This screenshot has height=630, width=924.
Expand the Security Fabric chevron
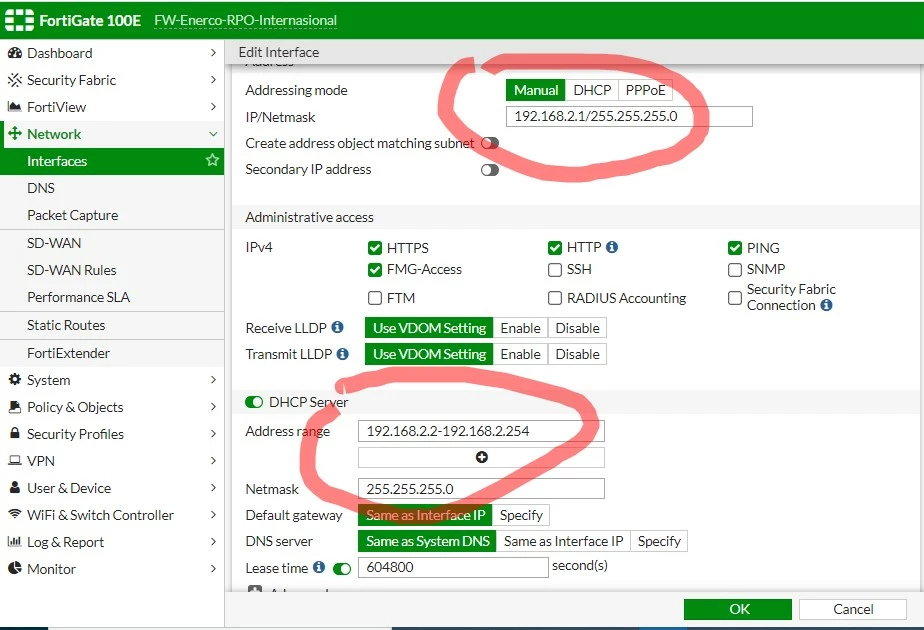[213, 80]
